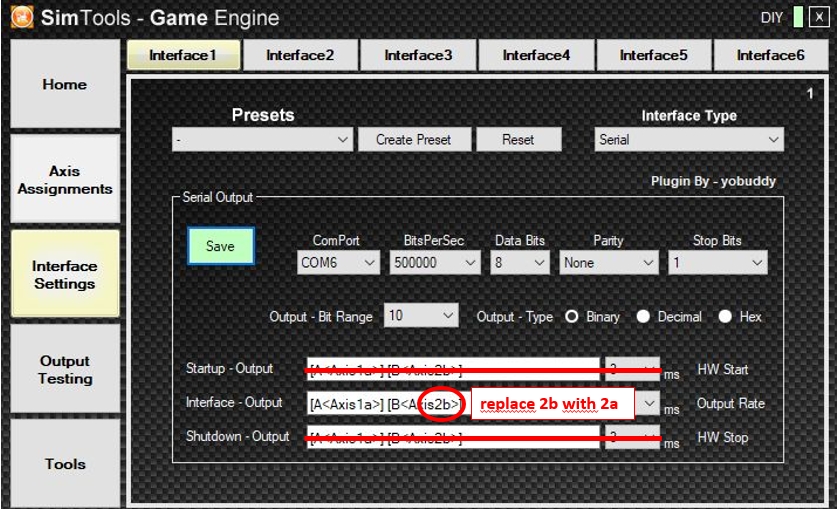Screen dimensions: 838x509
Task: Expand the BitsPerSec dropdown showing 500000
Action: 434,263
